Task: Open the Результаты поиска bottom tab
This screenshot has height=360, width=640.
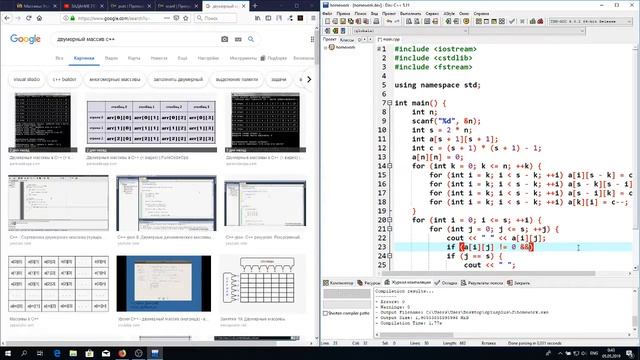Action: point(482,282)
